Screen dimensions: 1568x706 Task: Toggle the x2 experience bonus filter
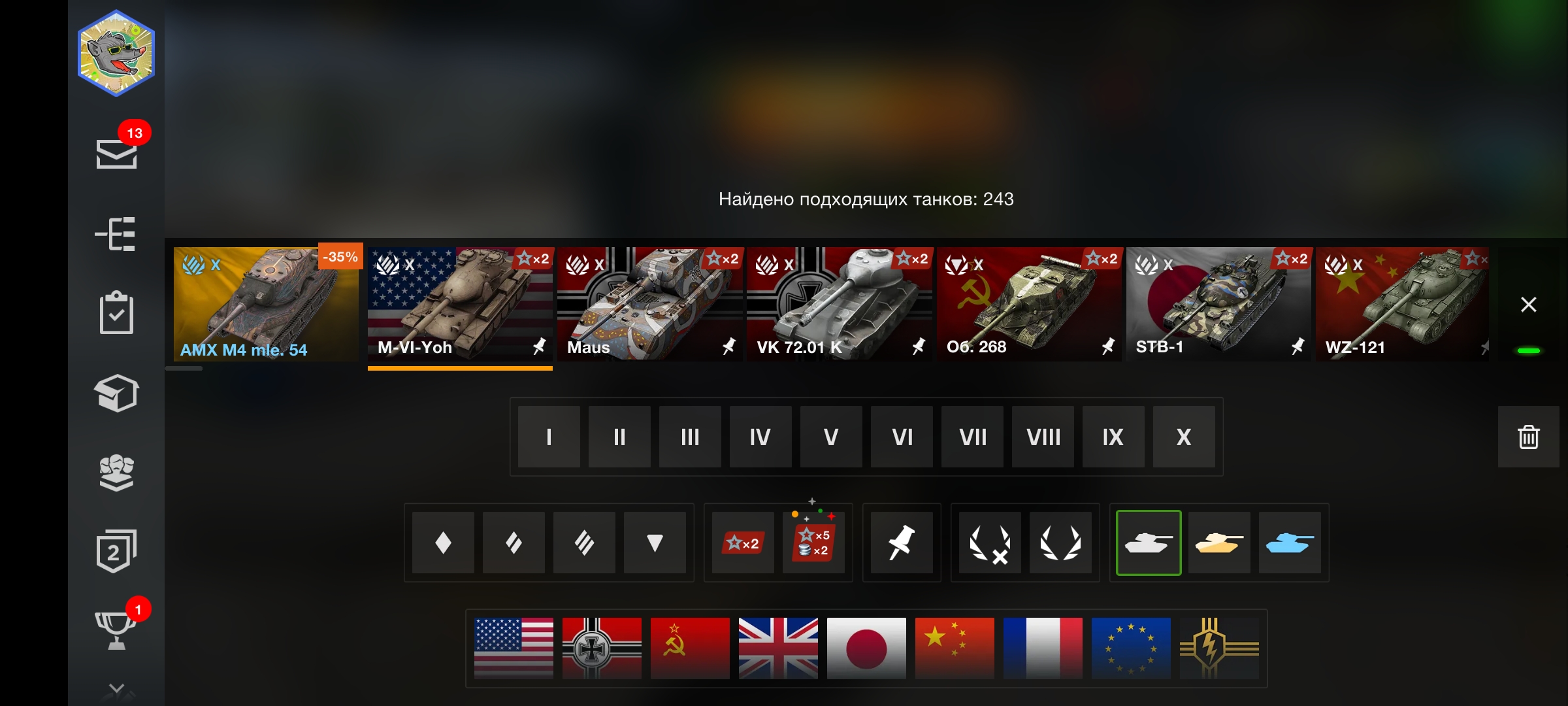(743, 543)
